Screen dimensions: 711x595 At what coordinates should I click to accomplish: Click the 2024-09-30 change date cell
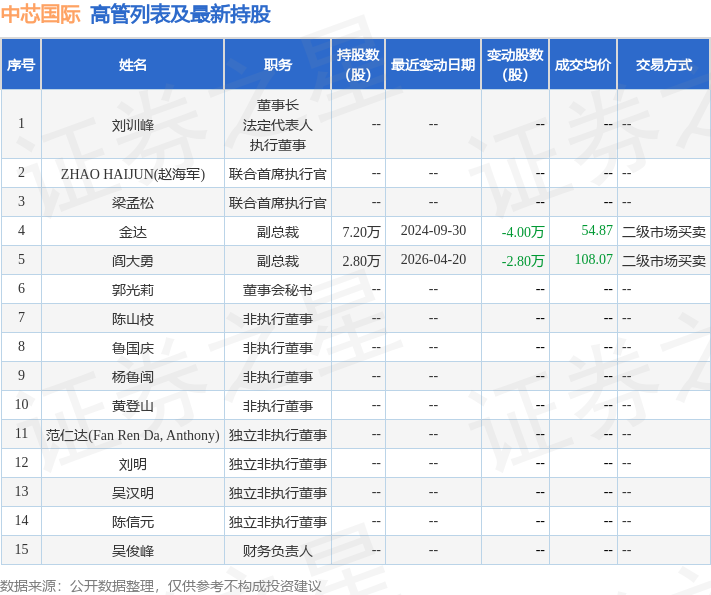coord(433,231)
